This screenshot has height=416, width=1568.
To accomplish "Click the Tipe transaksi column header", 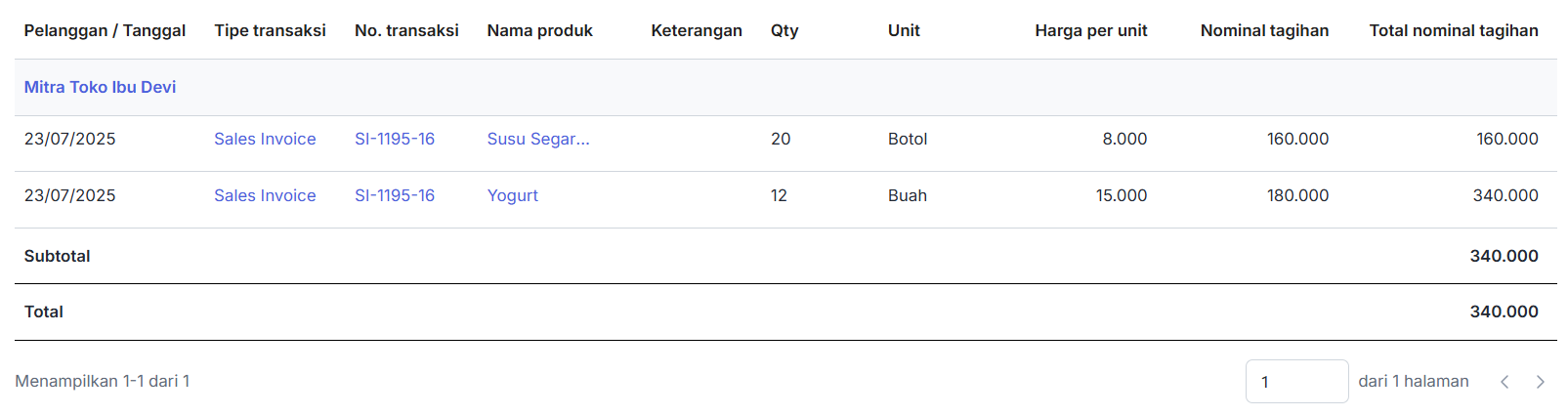I will point(270,30).
